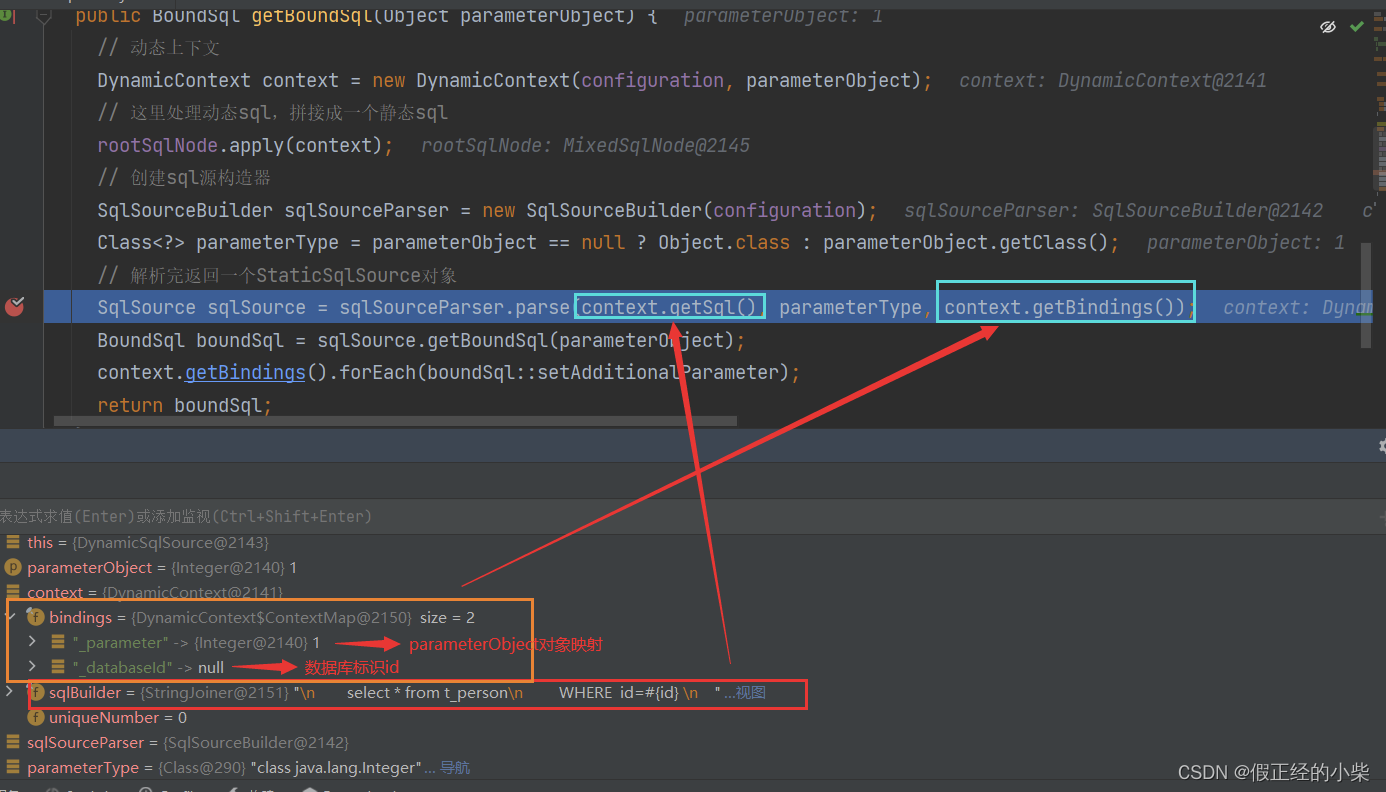Click the field icon beside bindings
Viewport: 1386px width, 792px height.
36,617
